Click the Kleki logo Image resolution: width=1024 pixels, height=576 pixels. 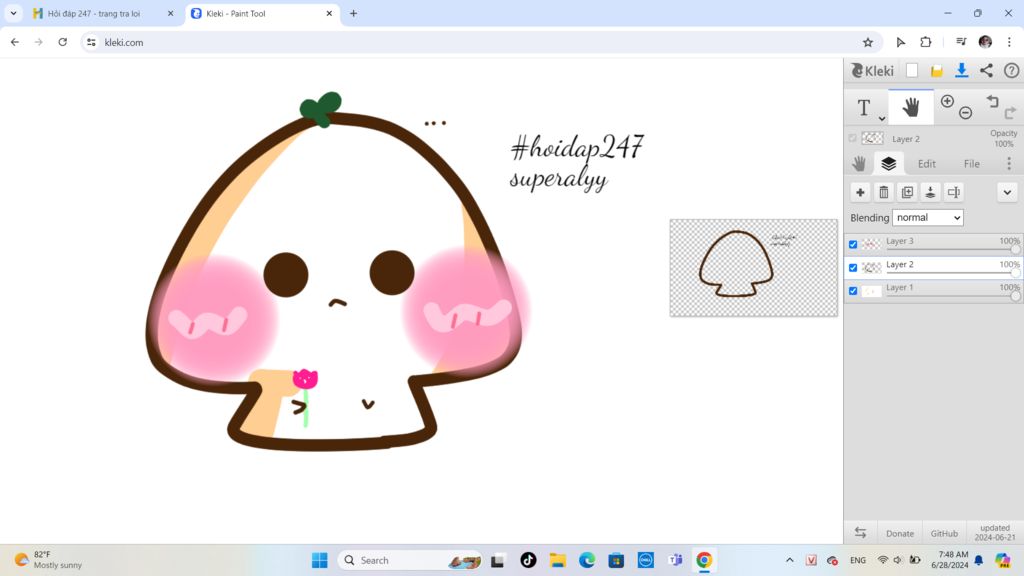(872, 71)
